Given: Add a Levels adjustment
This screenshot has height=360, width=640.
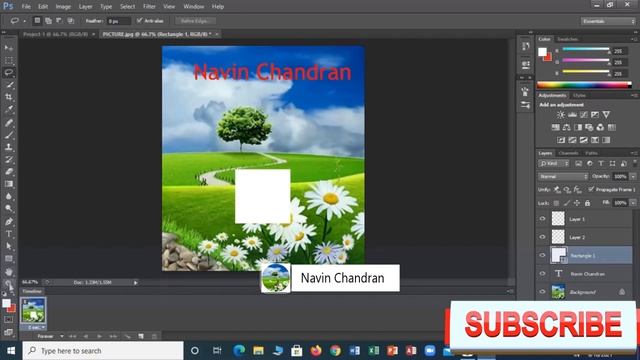Looking at the screenshot, I should [x=572, y=115].
